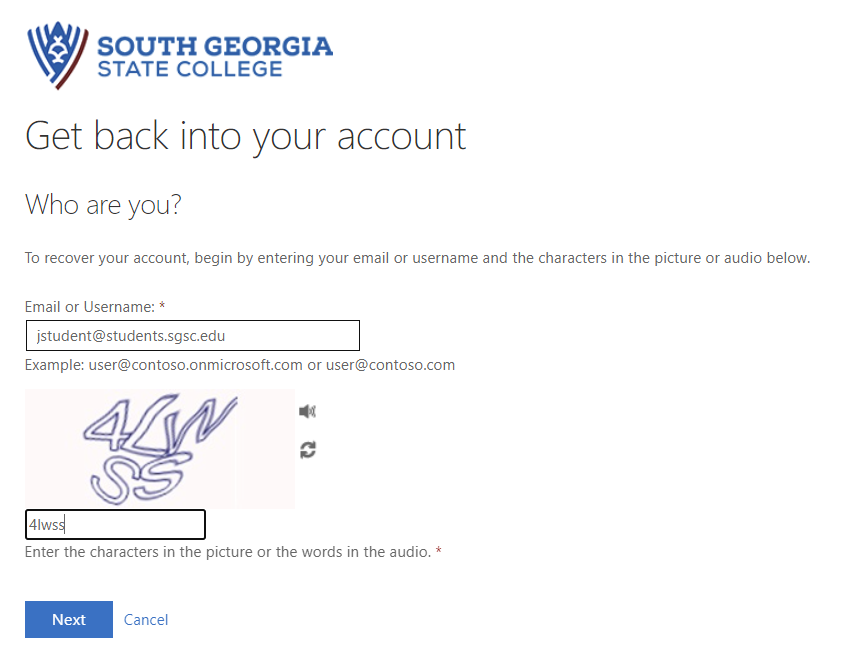Click the account recovery instruction paragraph
This screenshot has height=666, width=851.
point(417,258)
